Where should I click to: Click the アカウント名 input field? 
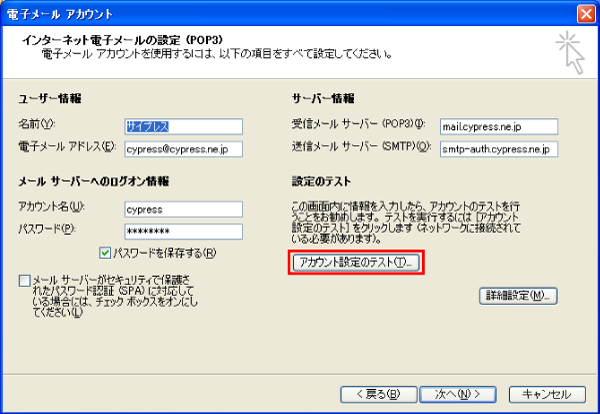coord(184,209)
